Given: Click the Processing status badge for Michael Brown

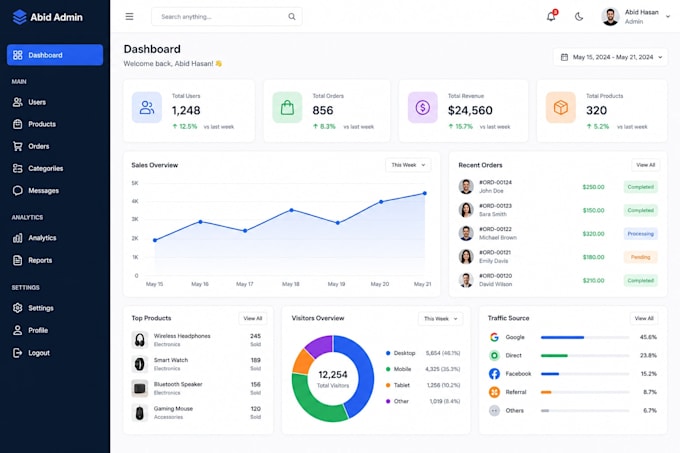Looking at the screenshot, I should click(x=641, y=234).
